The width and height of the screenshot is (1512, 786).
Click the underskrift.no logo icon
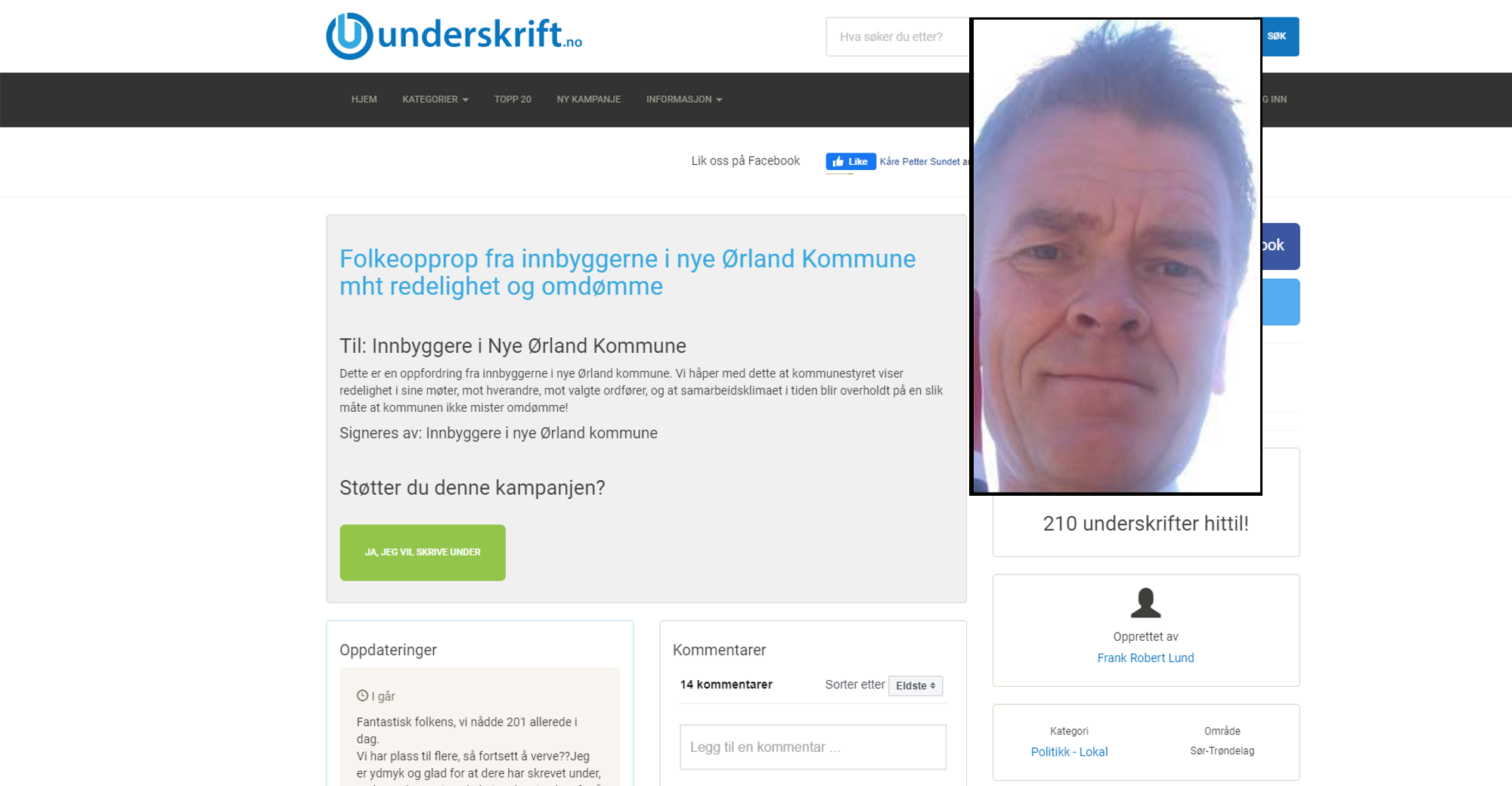pyautogui.click(x=349, y=36)
